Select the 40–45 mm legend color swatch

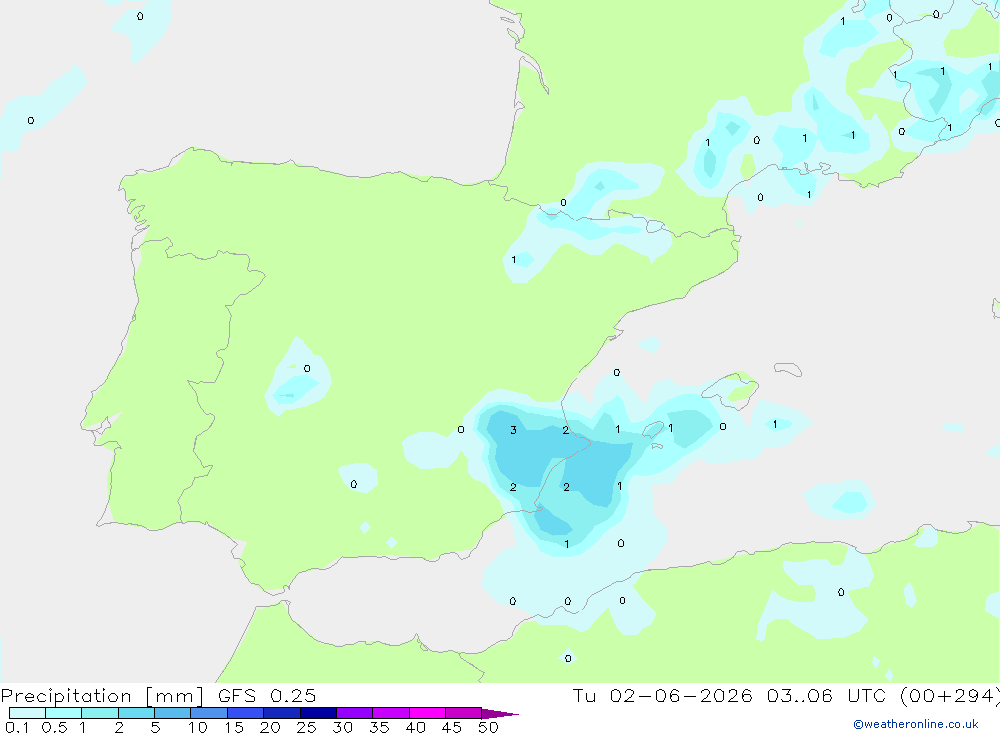click(427, 713)
